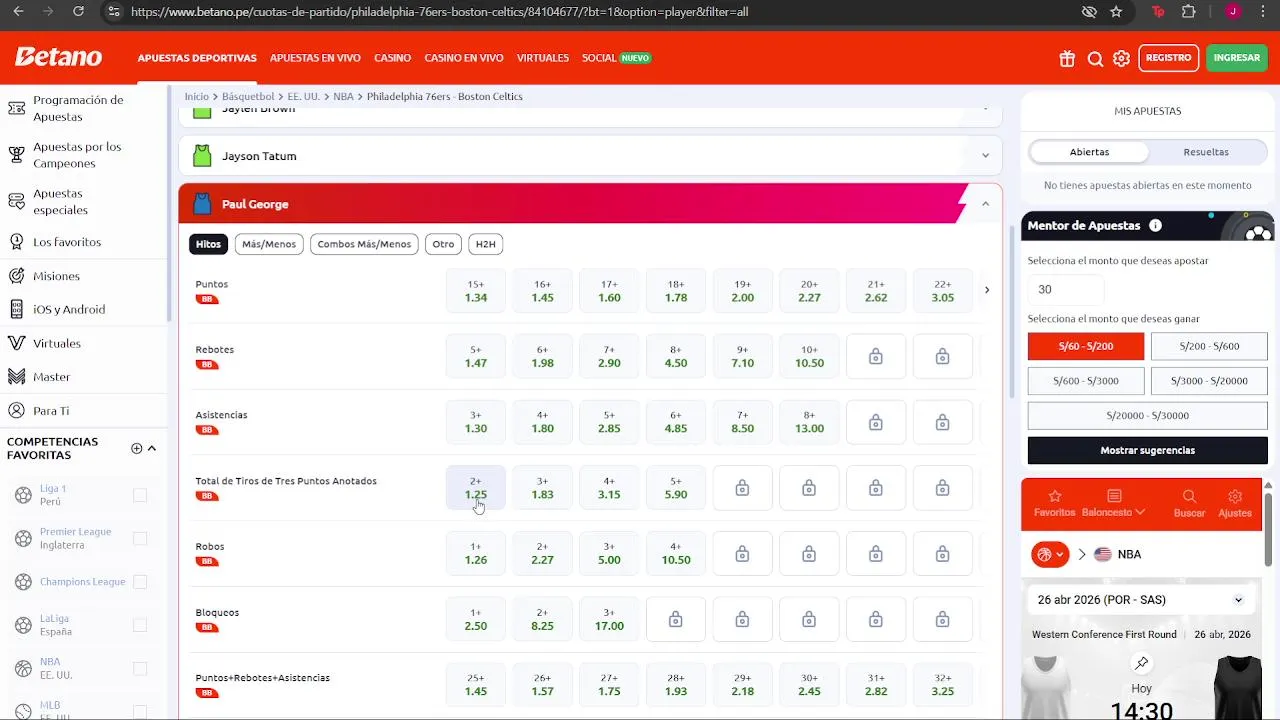Click the site information icon in address bar
The height and width of the screenshot is (720, 1280).
coord(113,11)
